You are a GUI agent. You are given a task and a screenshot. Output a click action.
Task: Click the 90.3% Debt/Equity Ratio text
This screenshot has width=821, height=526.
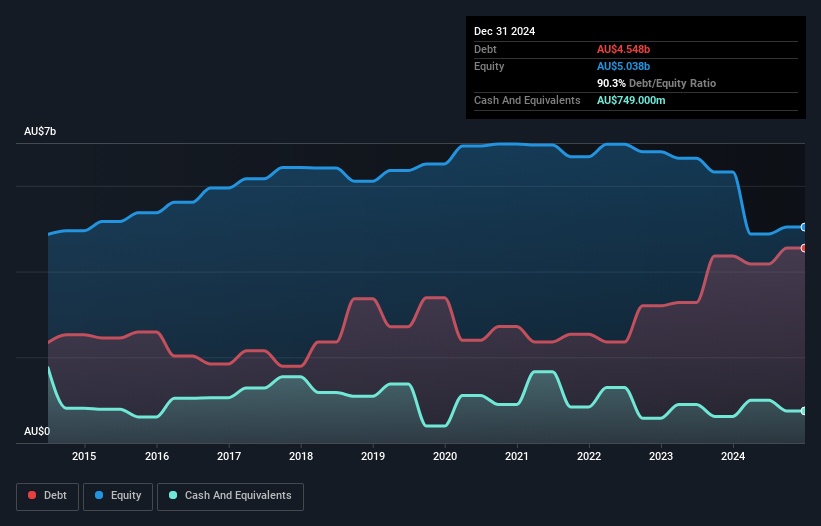(x=656, y=83)
